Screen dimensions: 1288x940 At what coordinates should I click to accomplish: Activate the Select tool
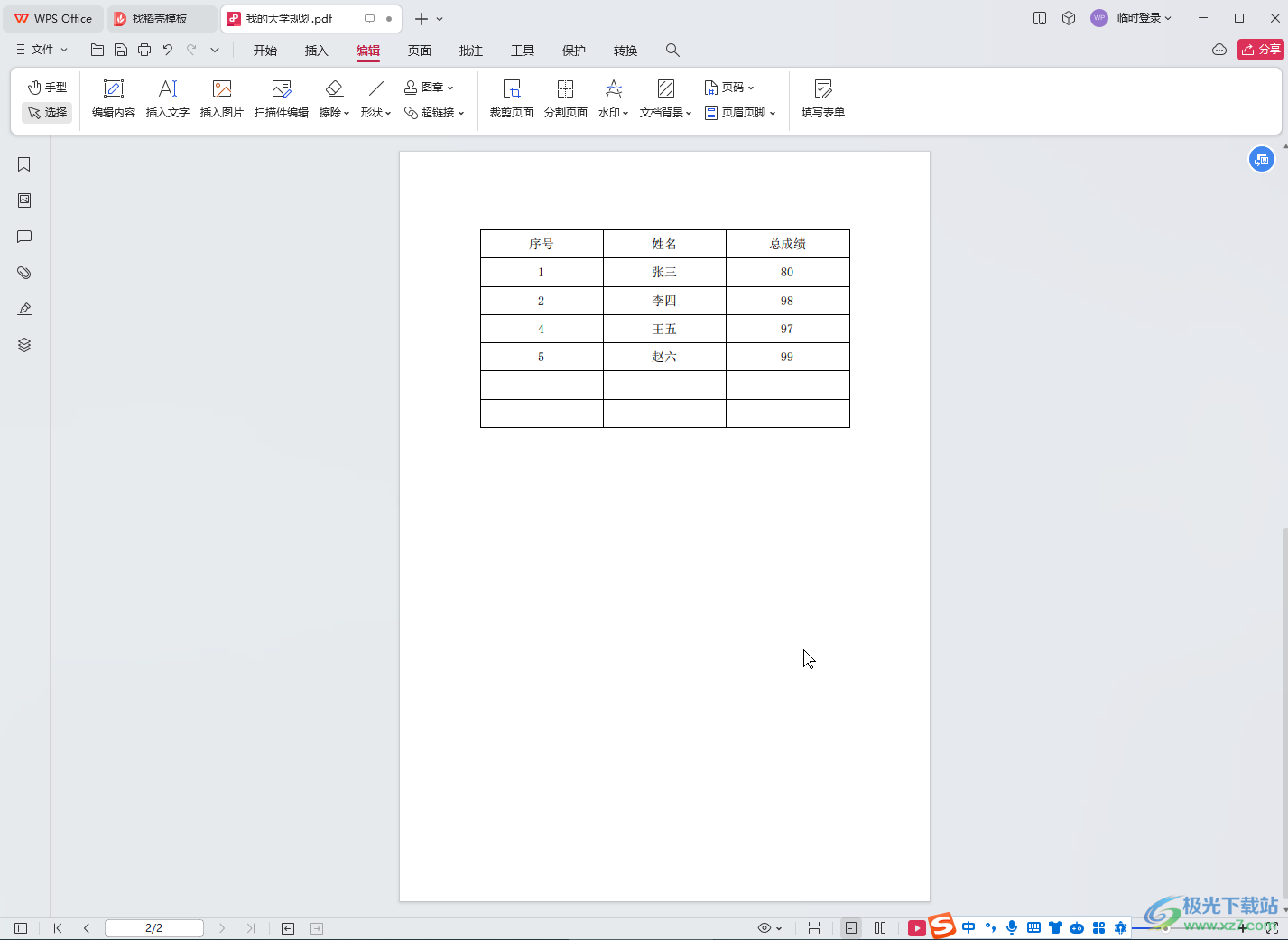47,113
